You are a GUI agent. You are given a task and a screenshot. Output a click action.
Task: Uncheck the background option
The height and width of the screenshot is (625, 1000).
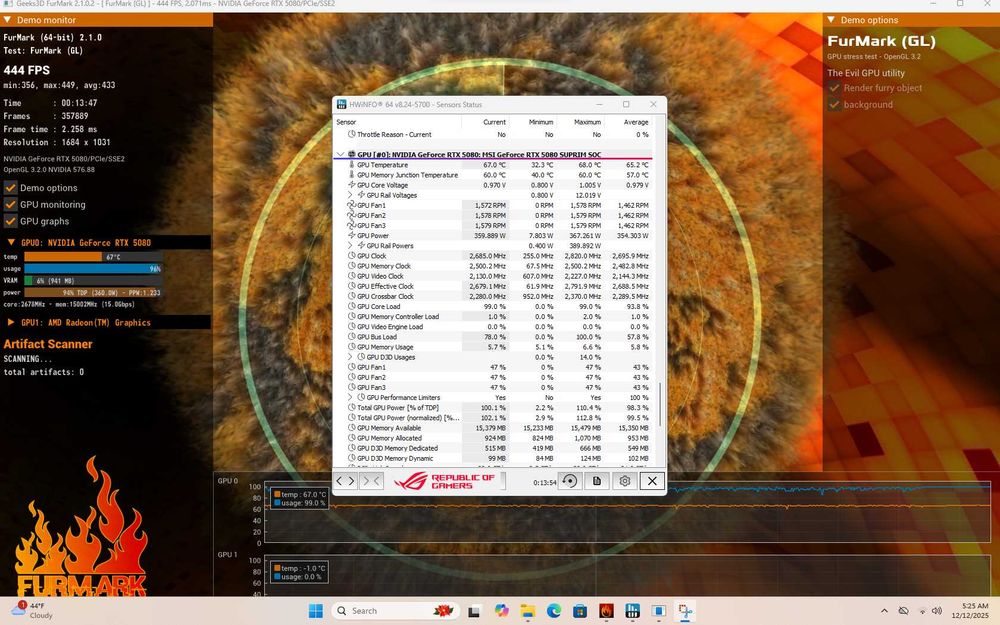pyautogui.click(x=834, y=105)
